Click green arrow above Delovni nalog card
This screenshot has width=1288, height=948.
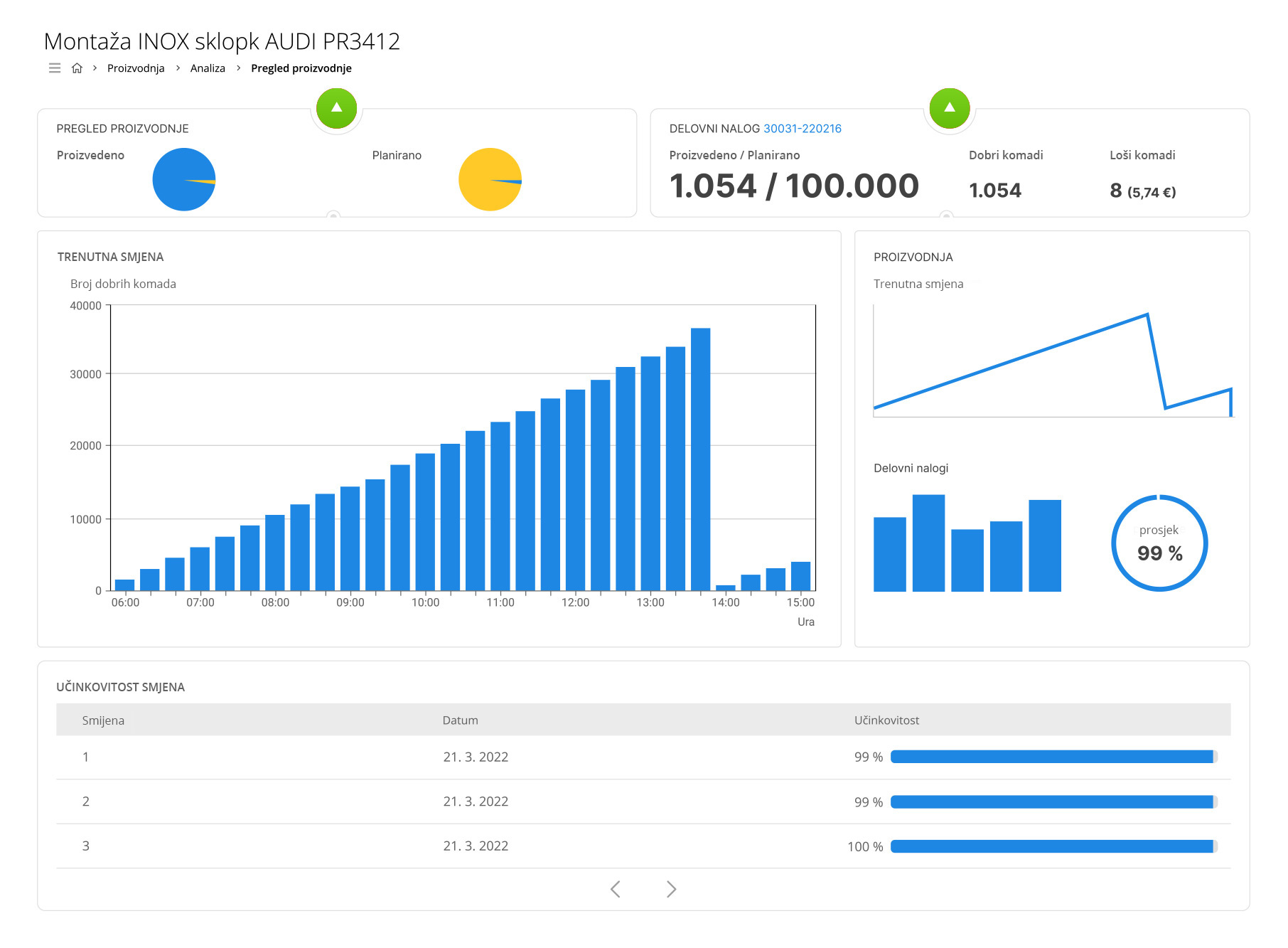point(949,109)
